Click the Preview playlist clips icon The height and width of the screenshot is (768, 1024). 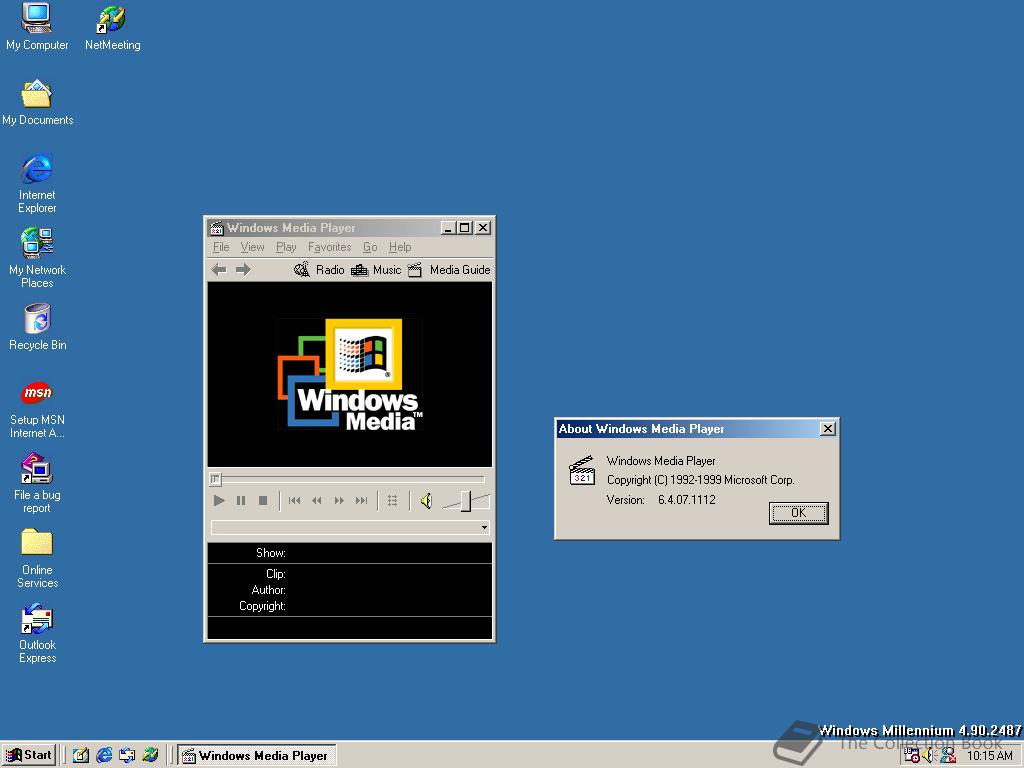pos(392,500)
